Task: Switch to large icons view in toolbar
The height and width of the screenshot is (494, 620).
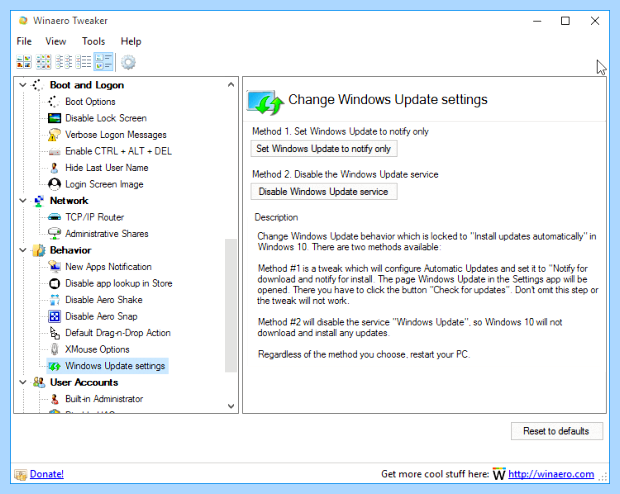Action: (24, 62)
